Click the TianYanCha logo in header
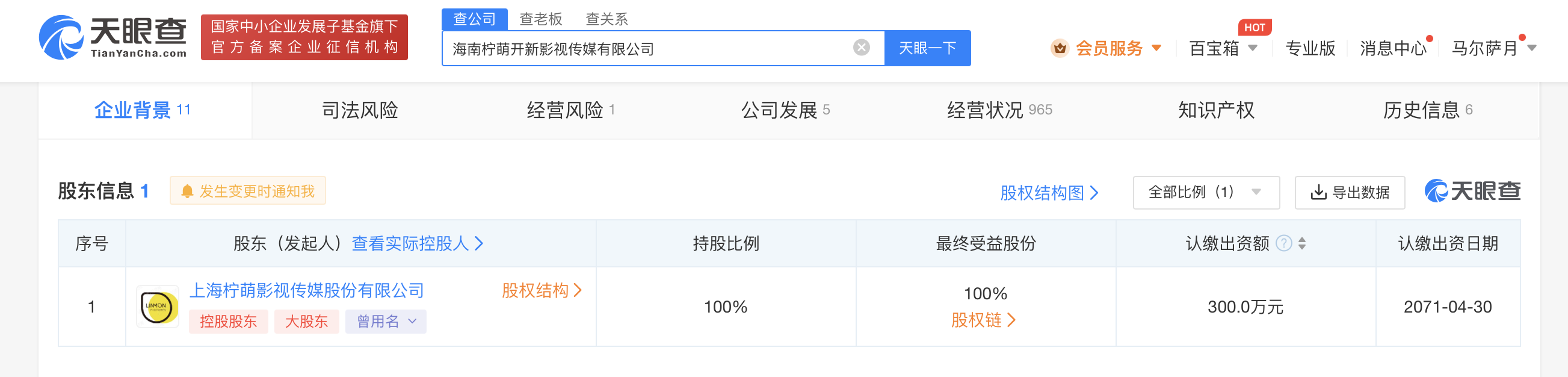Image resolution: width=1568 pixels, height=377 pixels. click(113, 38)
